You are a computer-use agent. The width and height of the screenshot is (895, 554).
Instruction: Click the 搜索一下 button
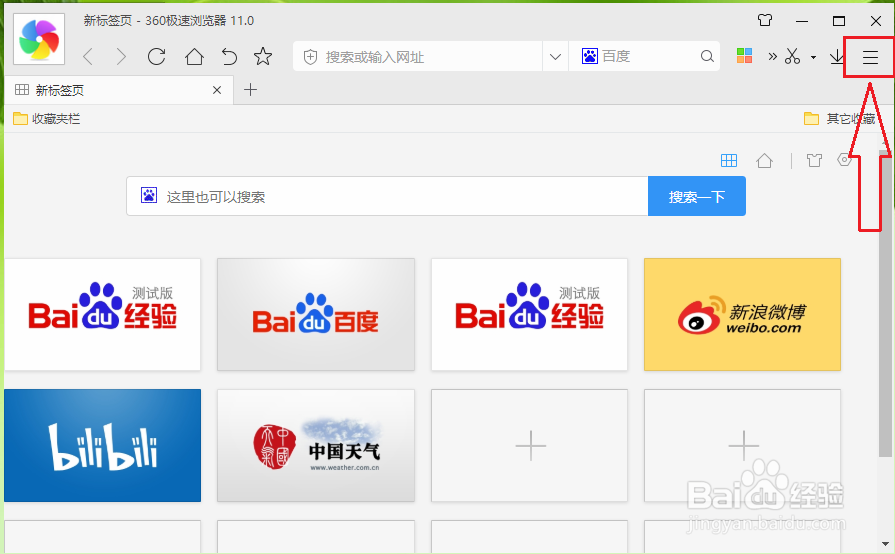[x=697, y=196]
